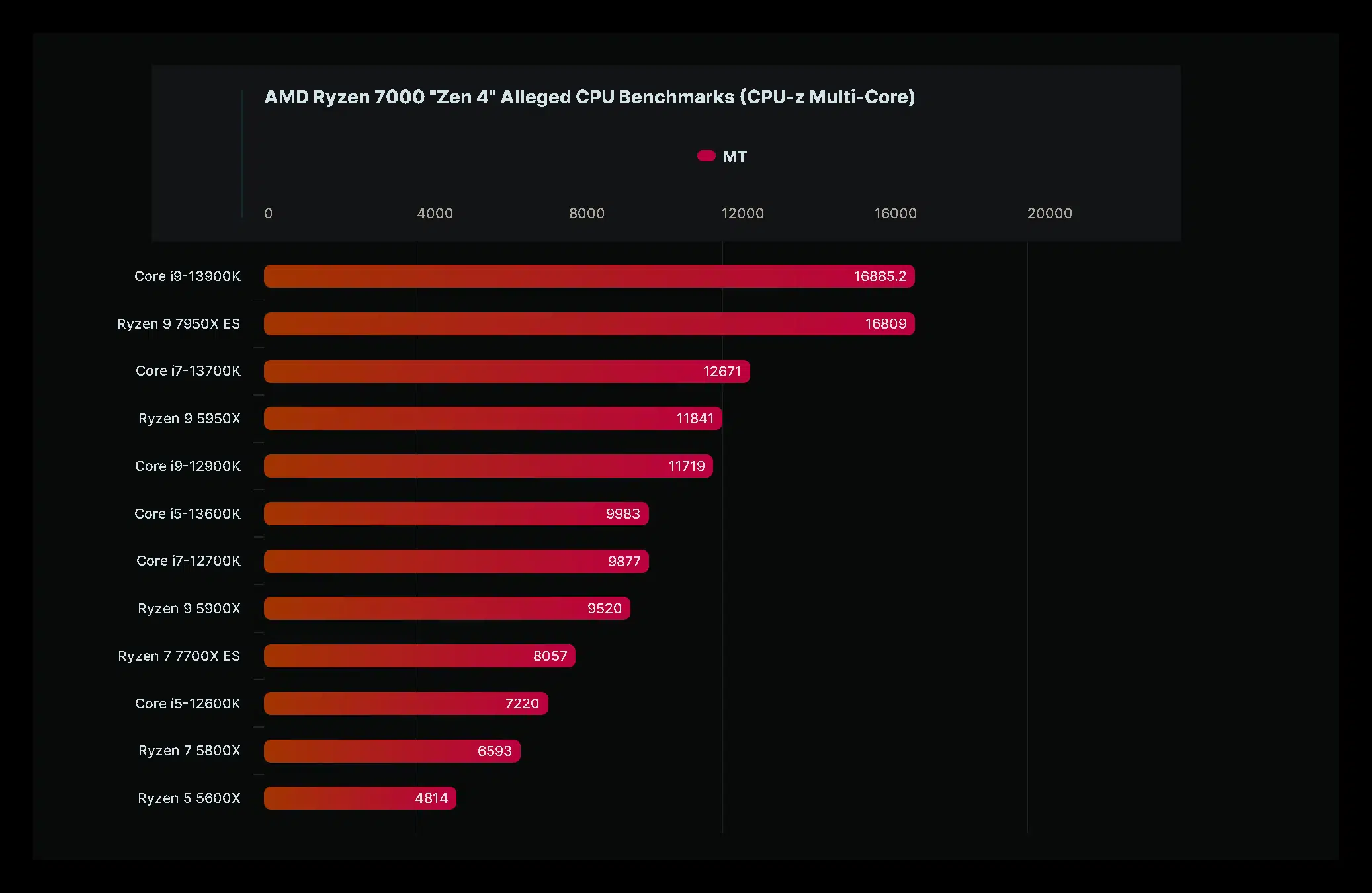Click the Ryzen 9 5900X label
This screenshot has width=1372, height=893.
pyautogui.click(x=189, y=609)
